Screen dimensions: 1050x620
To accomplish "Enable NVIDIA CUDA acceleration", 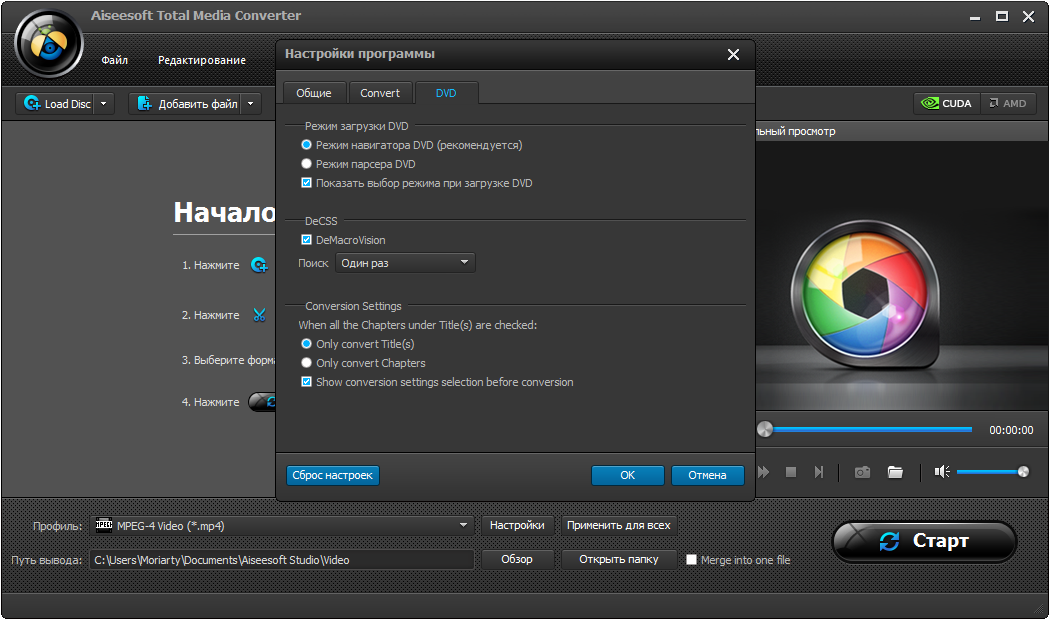I will (945, 103).
